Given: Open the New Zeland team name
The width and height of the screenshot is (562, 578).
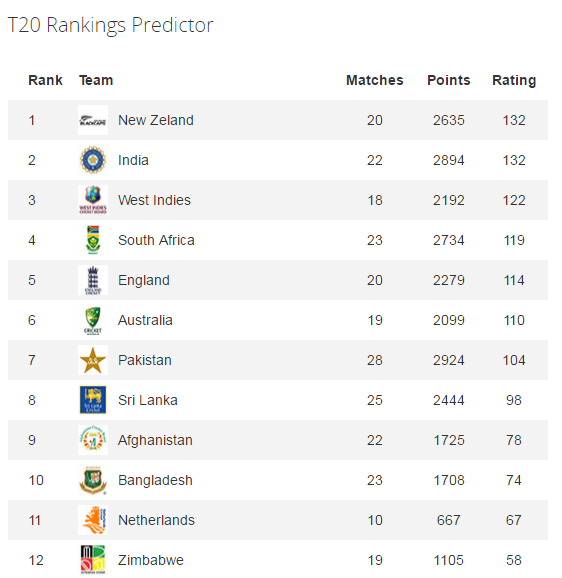Looking at the screenshot, I should pyautogui.click(x=156, y=120).
